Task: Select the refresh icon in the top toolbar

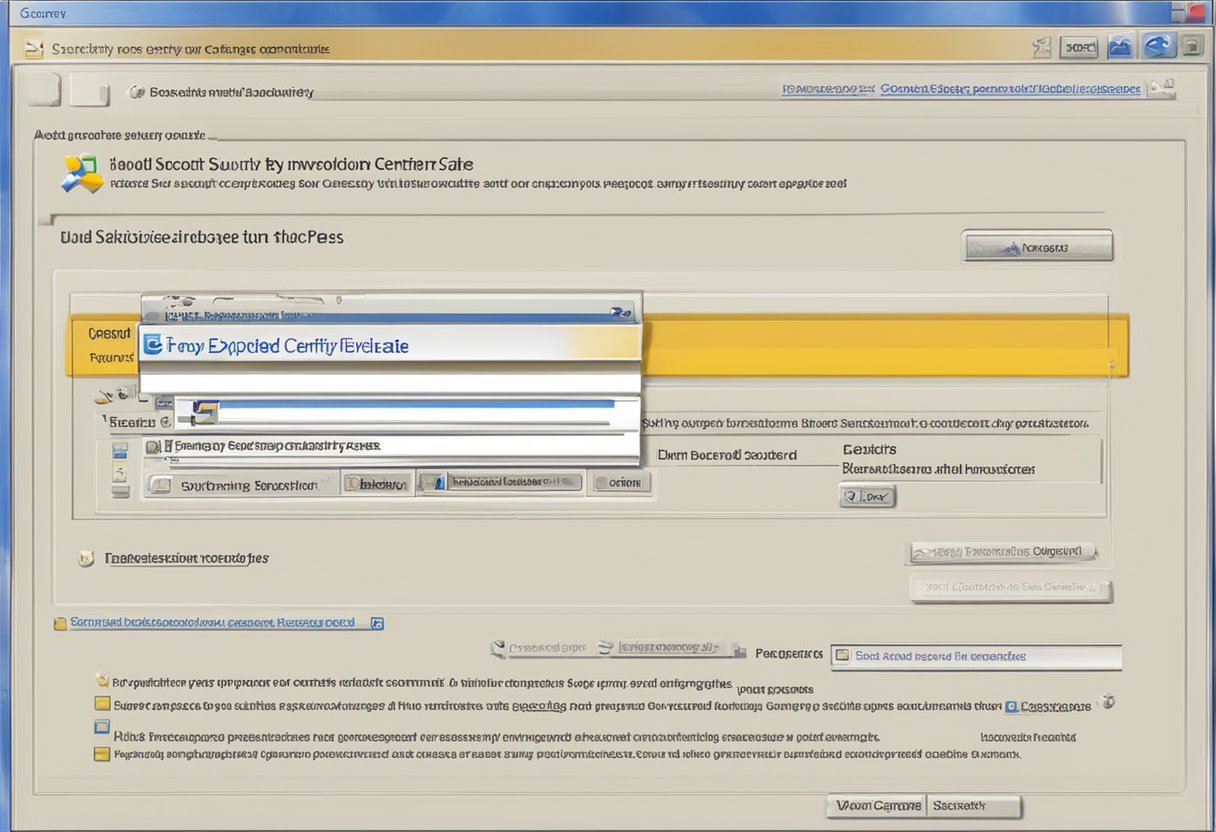Action: (x=1158, y=45)
